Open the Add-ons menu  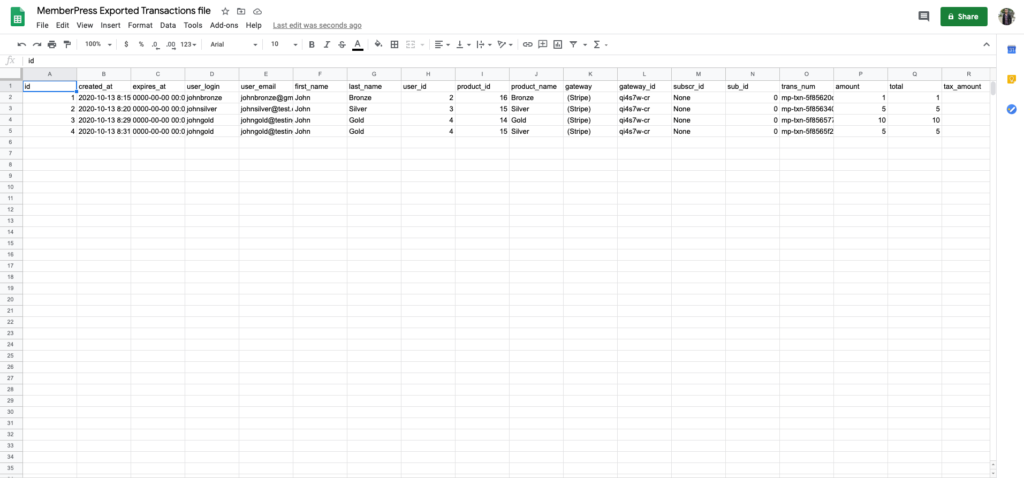pos(223,25)
